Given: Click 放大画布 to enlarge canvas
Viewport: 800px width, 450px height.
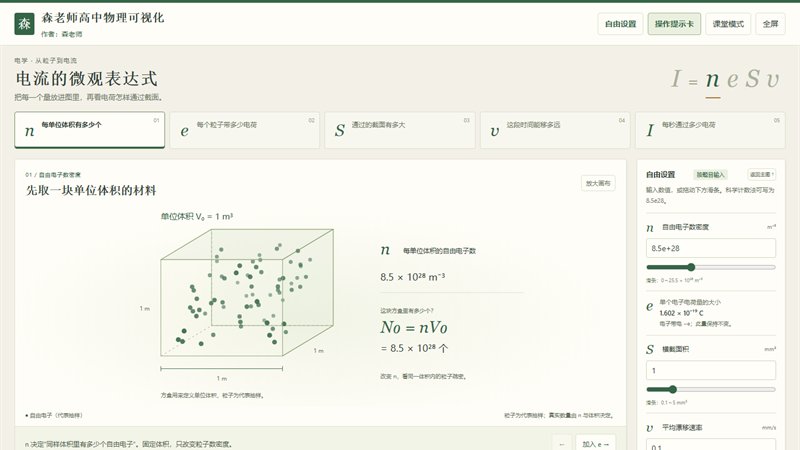Looking at the screenshot, I should tap(598, 183).
